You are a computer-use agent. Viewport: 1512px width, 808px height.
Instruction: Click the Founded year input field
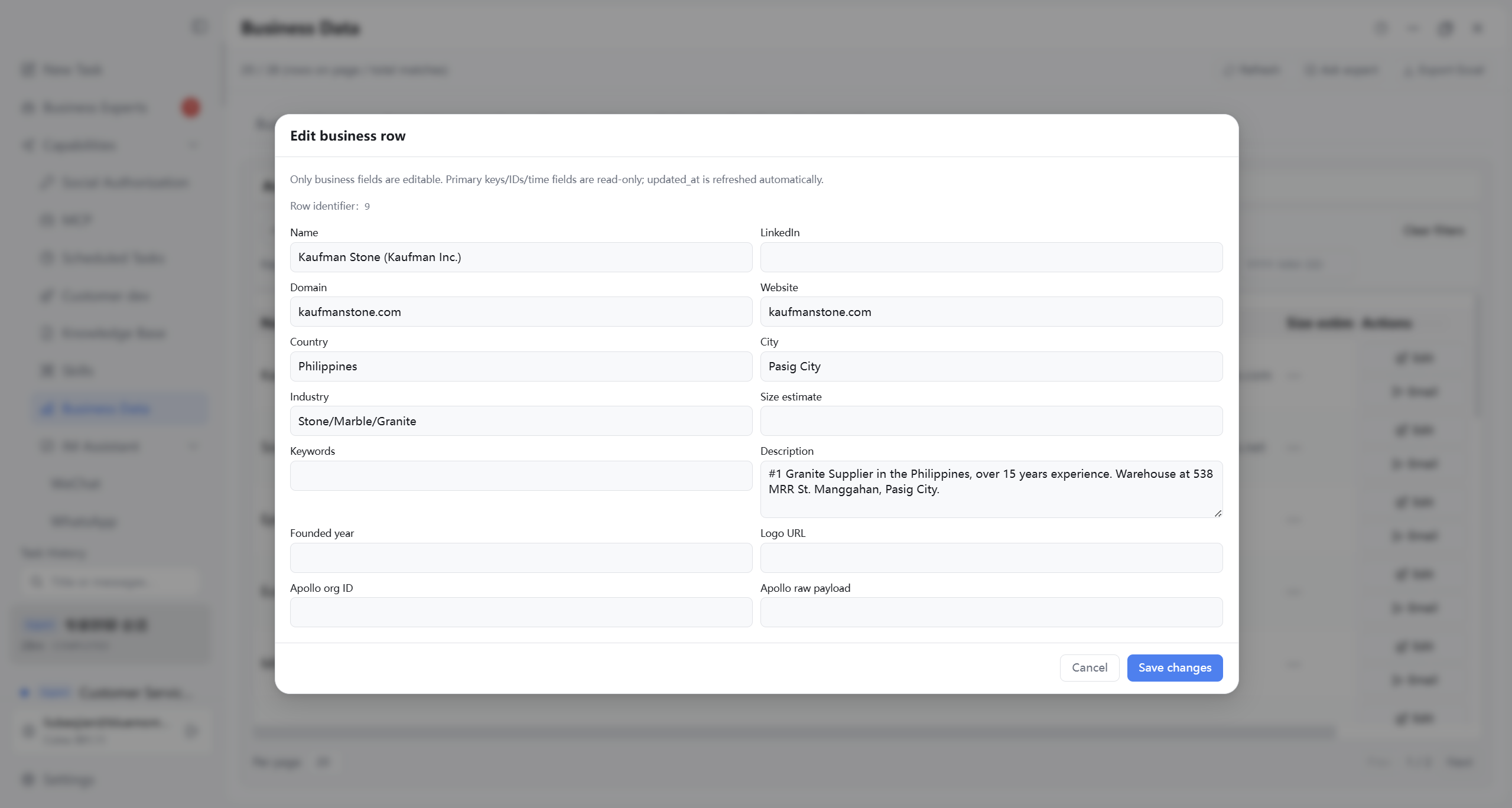point(521,558)
